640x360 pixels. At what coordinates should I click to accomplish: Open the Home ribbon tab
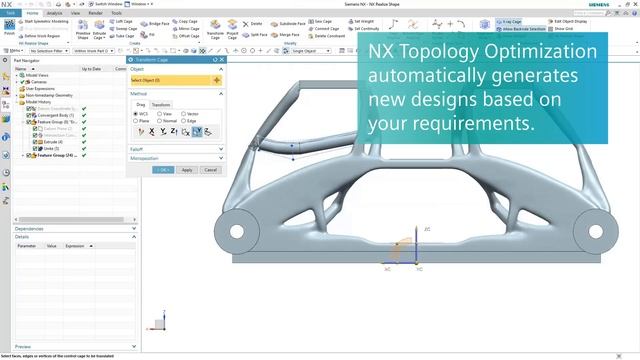pyautogui.click(x=32, y=13)
